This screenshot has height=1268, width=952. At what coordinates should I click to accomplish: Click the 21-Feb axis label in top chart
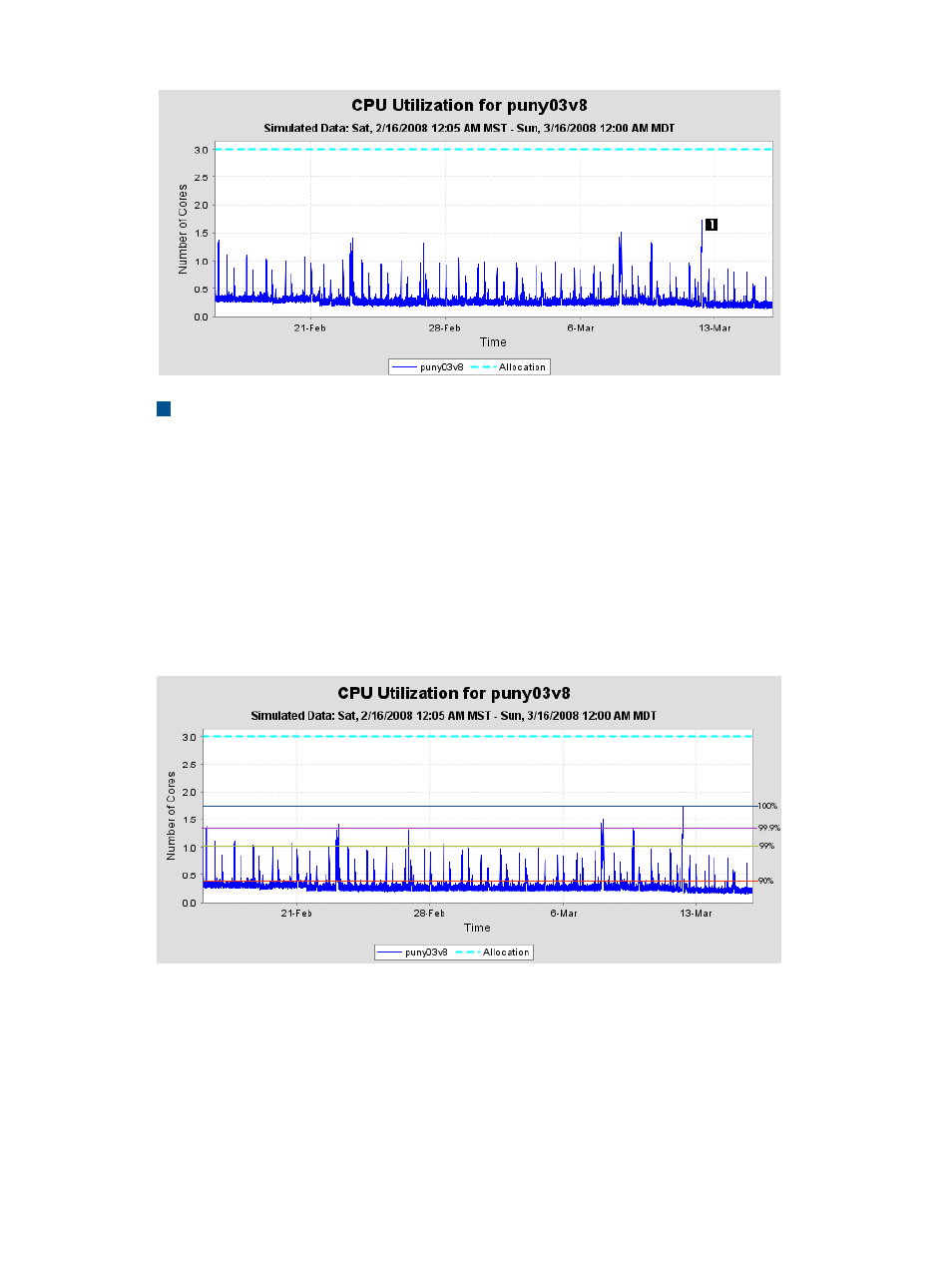309,327
